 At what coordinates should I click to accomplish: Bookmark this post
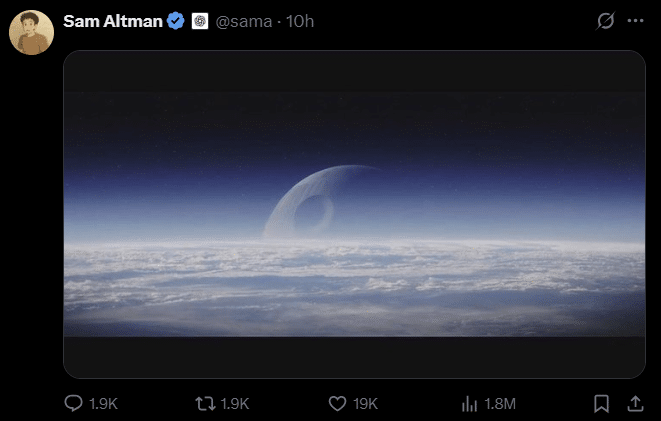[602, 404]
